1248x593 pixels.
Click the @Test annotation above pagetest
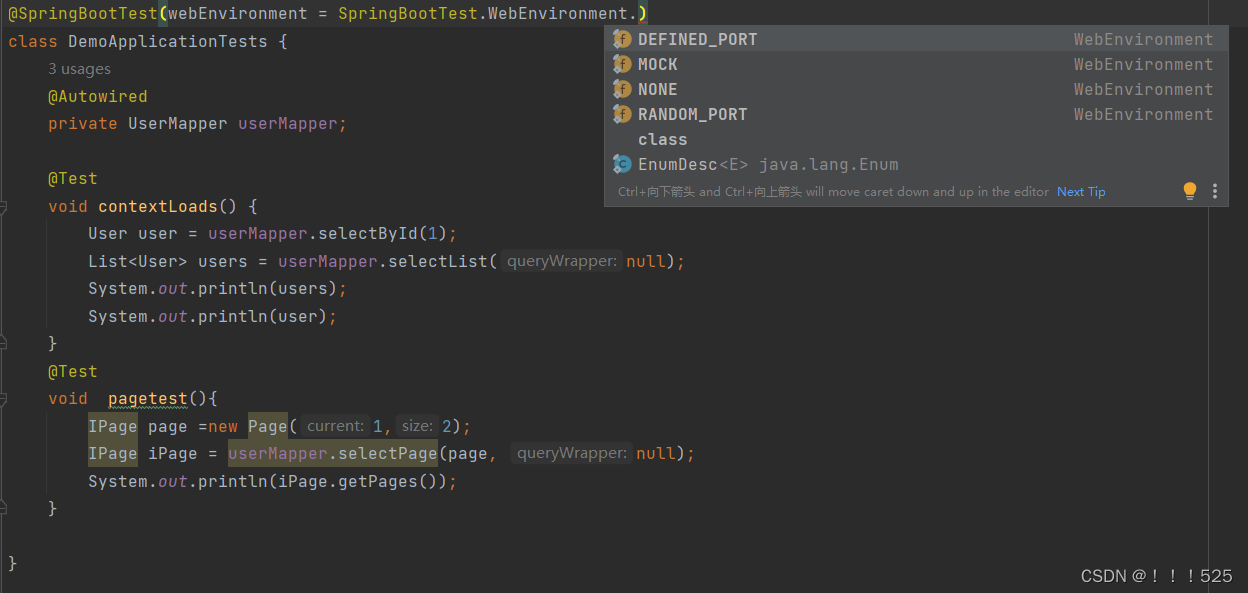(73, 372)
